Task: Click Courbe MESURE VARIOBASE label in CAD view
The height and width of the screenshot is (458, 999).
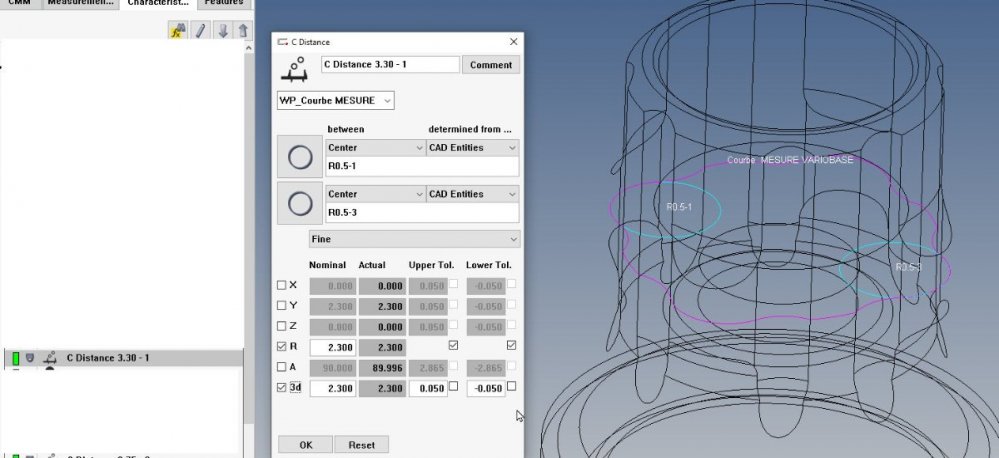Action: click(x=790, y=160)
